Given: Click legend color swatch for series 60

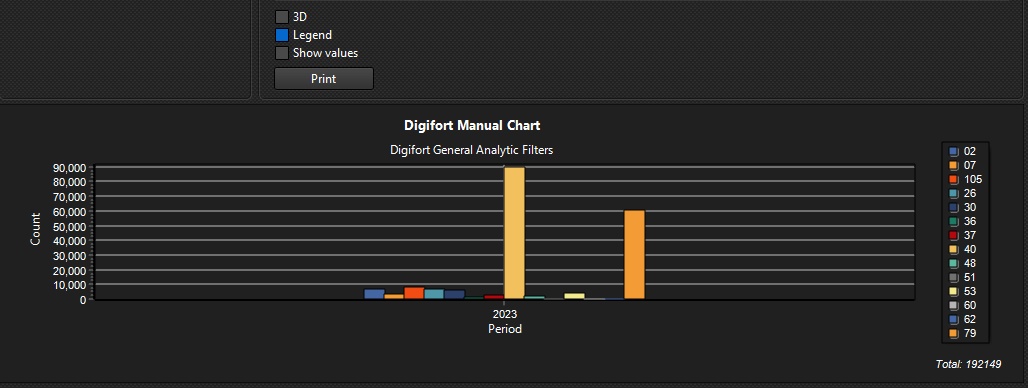Looking at the screenshot, I should click(x=954, y=306).
